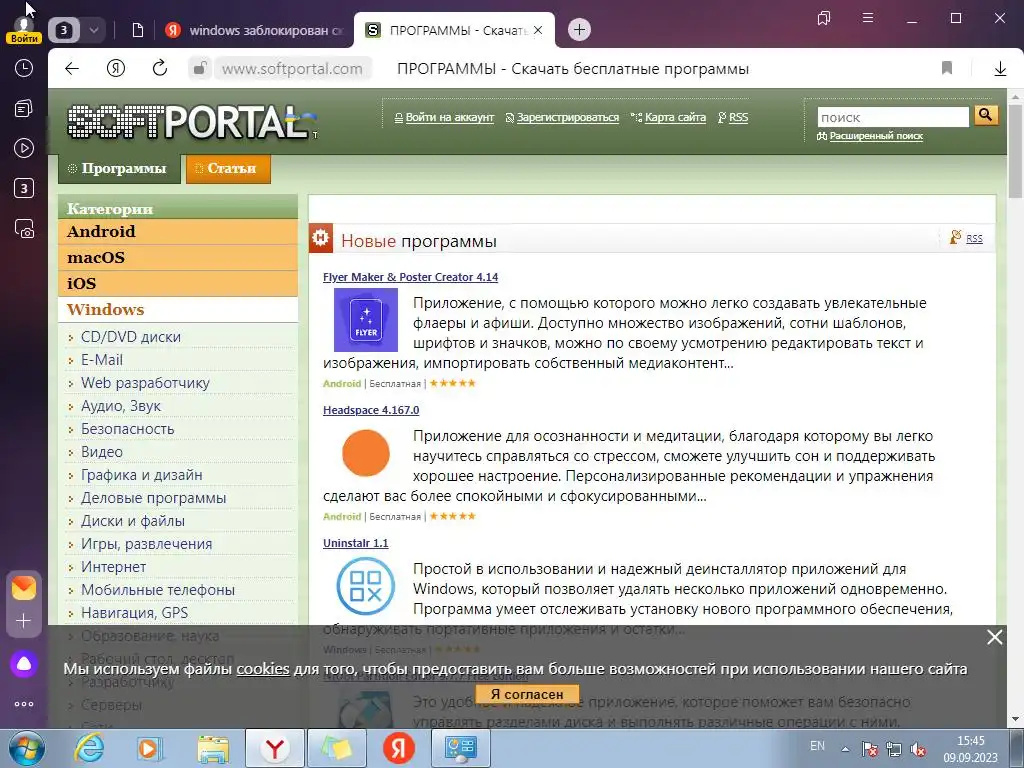Open Карта сайта link
The image size is (1024, 768).
(675, 118)
